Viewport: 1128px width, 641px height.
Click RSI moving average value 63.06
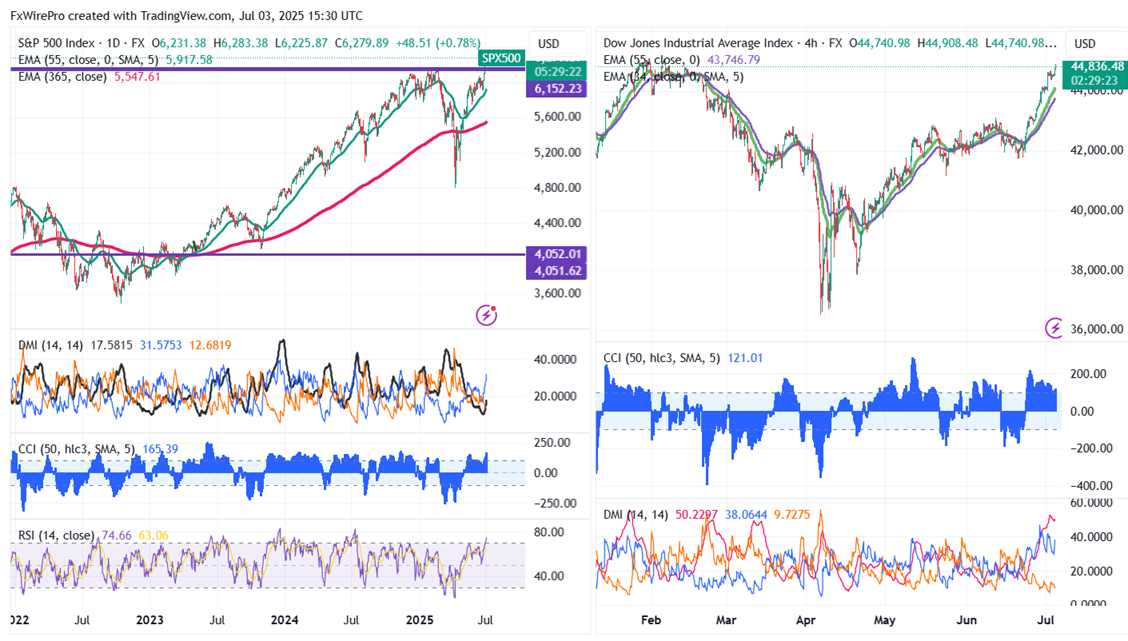pyautogui.click(x=153, y=535)
